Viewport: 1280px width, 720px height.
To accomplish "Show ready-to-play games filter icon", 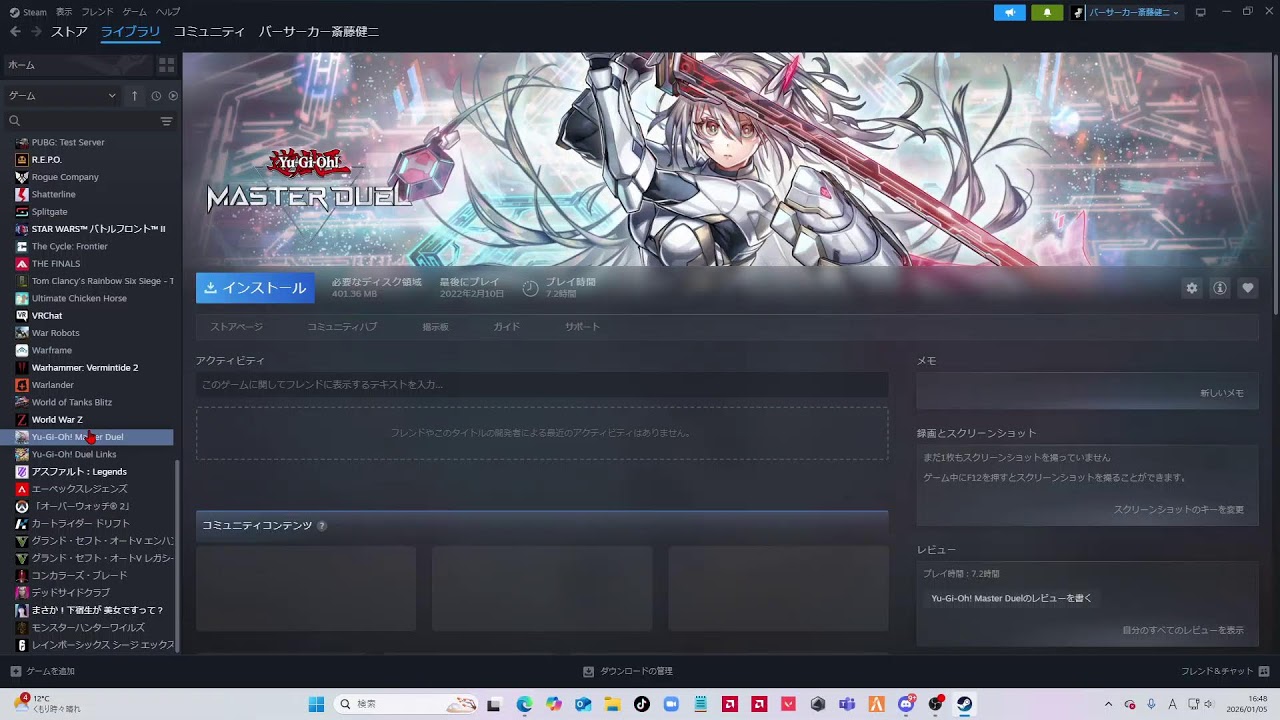I will 173,96.
